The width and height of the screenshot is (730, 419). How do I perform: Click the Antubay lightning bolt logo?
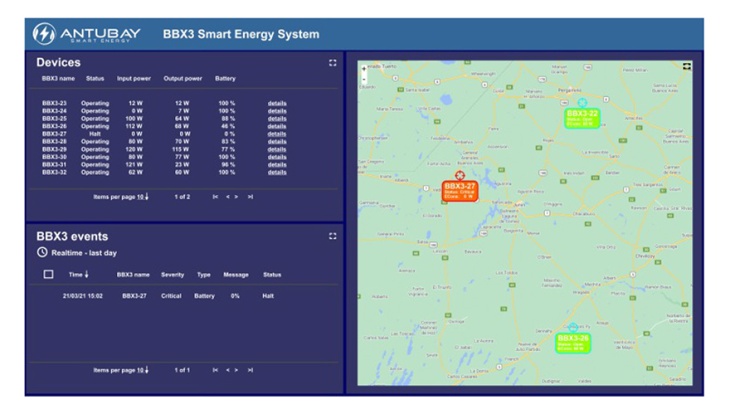pyautogui.click(x=44, y=34)
